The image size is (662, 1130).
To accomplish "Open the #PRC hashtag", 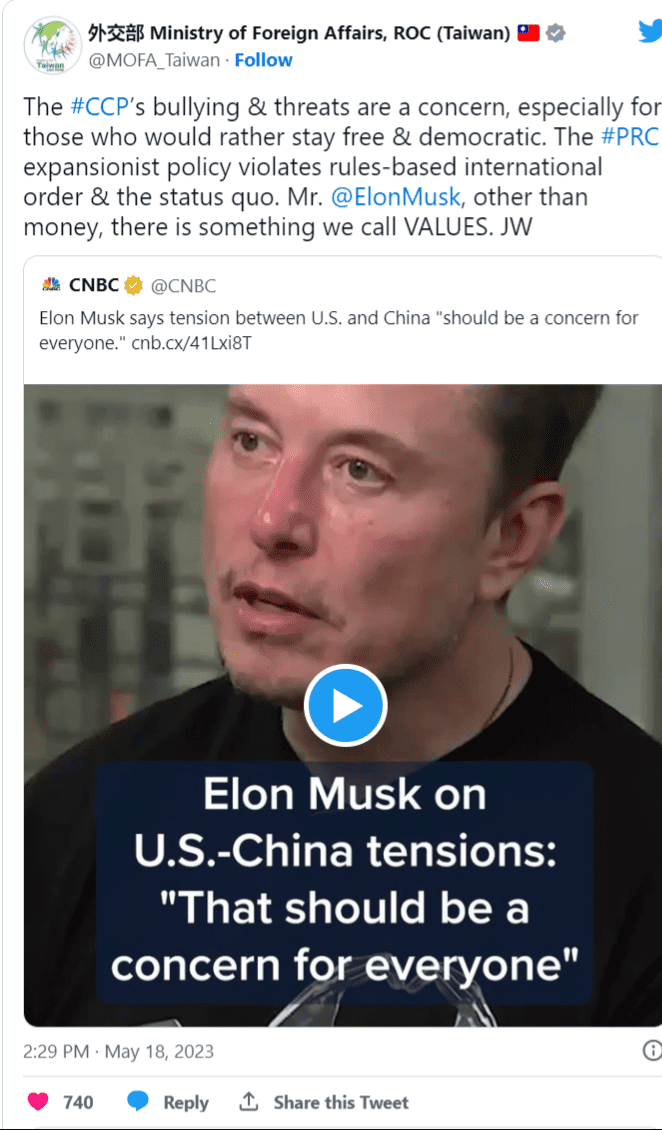I will (630, 136).
